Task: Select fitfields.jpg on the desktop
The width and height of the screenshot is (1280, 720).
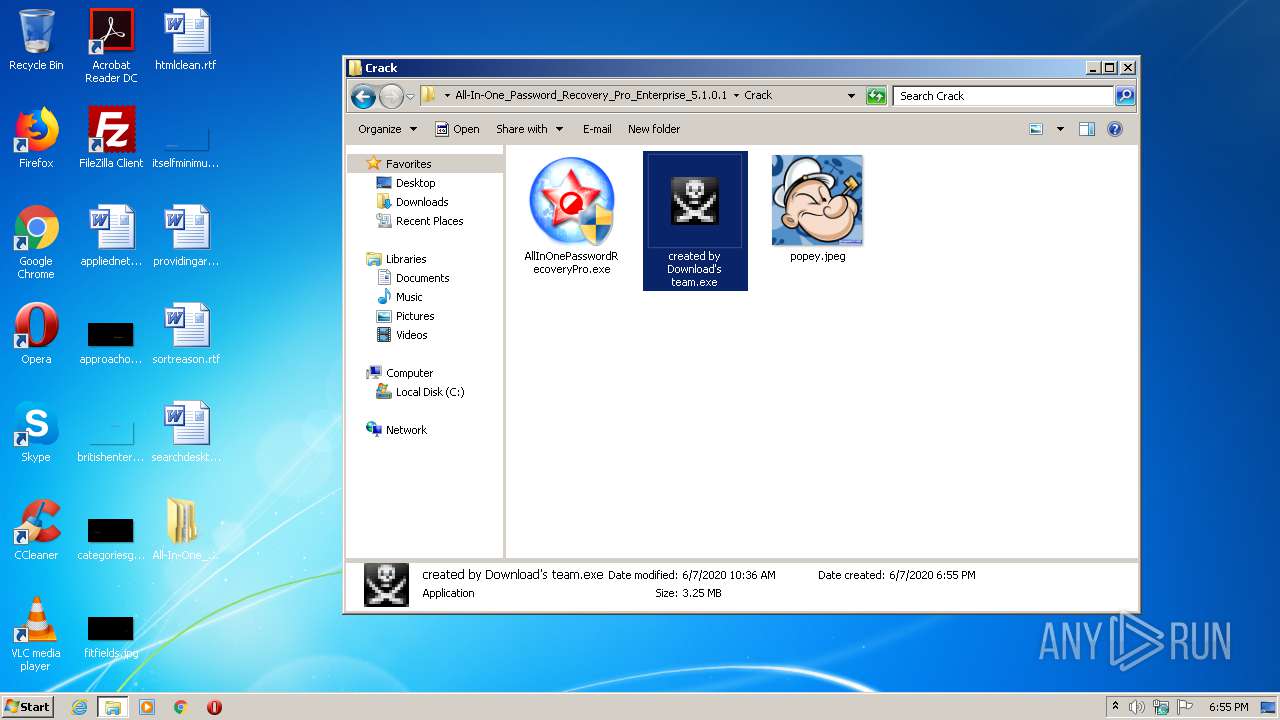Action: click(111, 636)
